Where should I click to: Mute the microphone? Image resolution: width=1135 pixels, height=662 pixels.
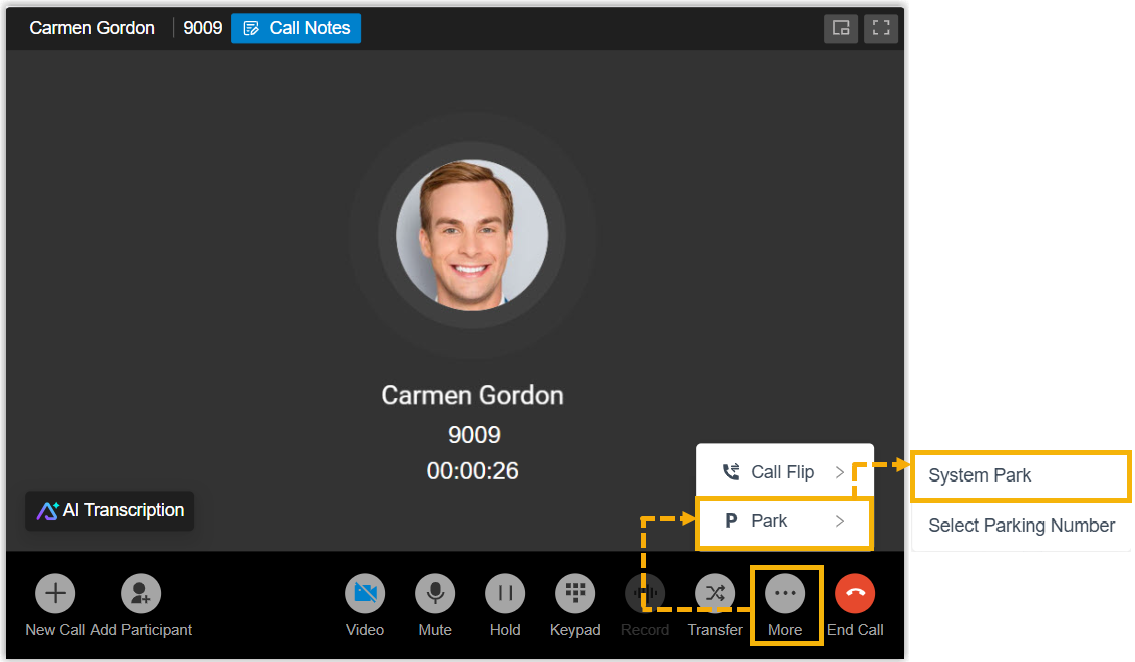click(435, 594)
